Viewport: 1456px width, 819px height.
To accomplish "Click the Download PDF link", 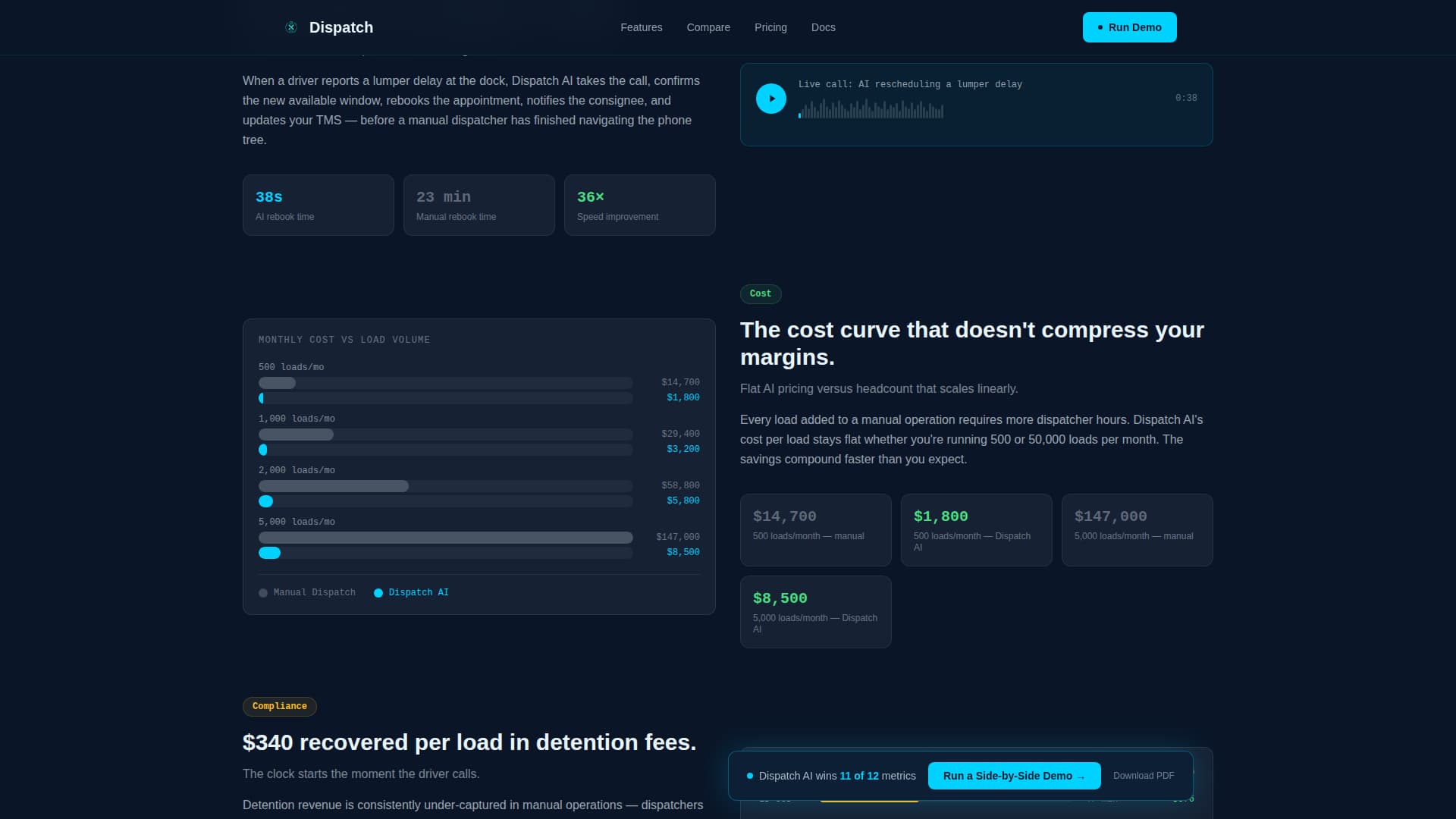I will [1144, 776].
